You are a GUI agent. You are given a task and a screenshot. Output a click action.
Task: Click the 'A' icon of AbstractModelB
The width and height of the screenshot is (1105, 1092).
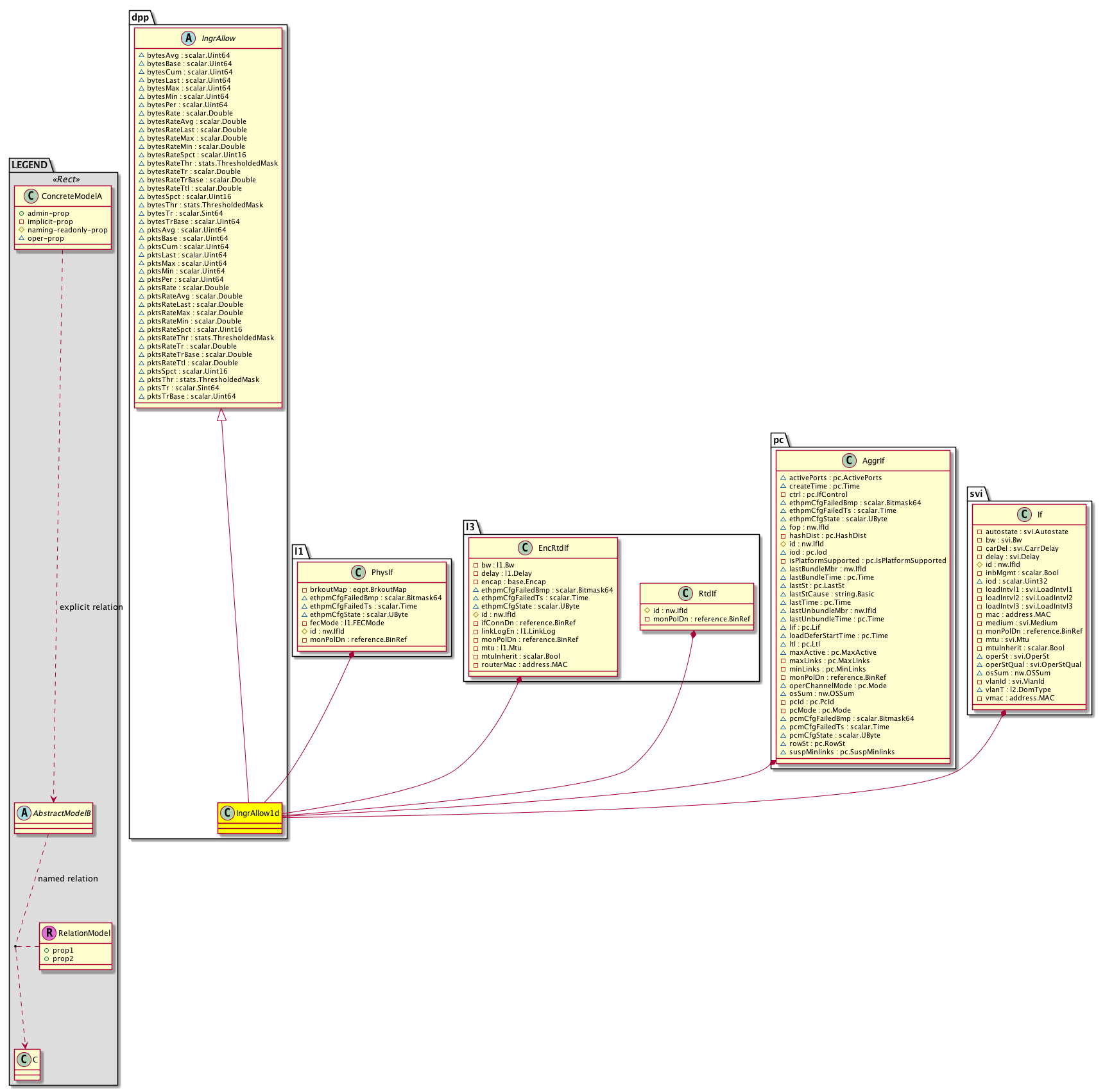(24, 813)
